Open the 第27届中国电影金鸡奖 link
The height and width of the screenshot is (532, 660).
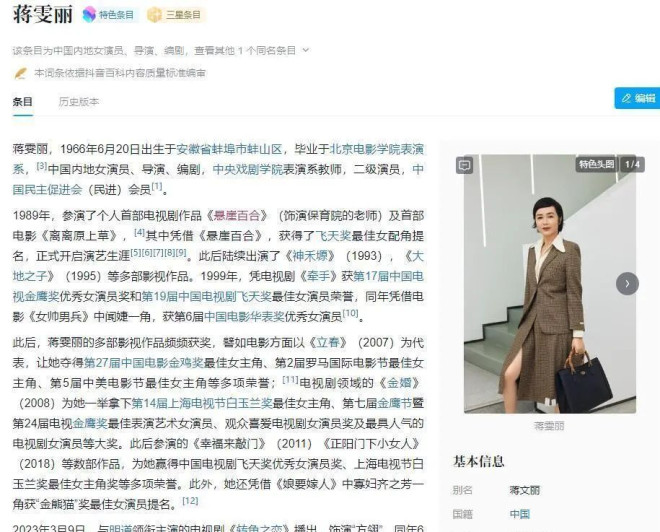tap(144, 363)
